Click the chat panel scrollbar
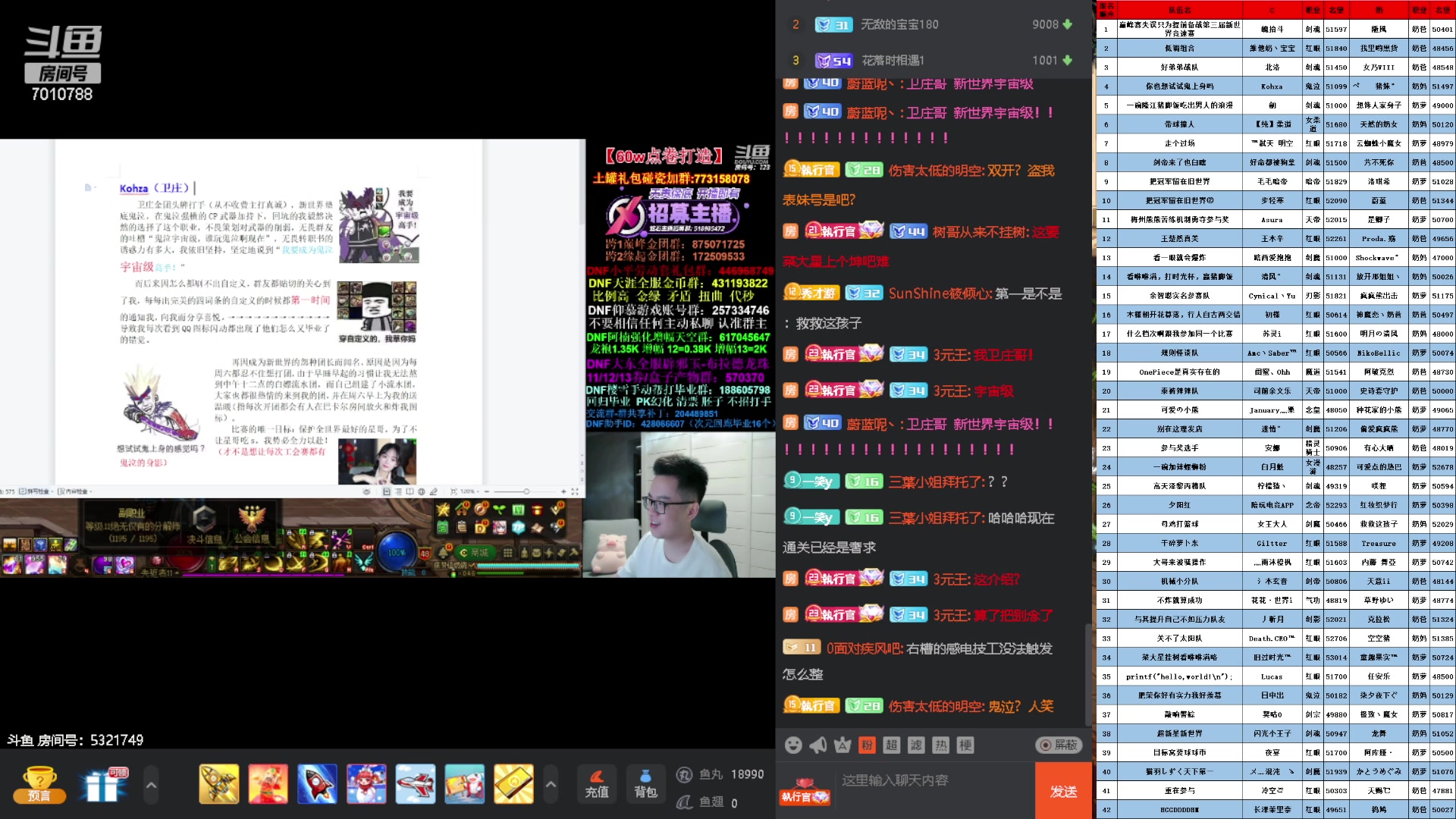Viewport: 1456px width, 819px height. 1089,675
